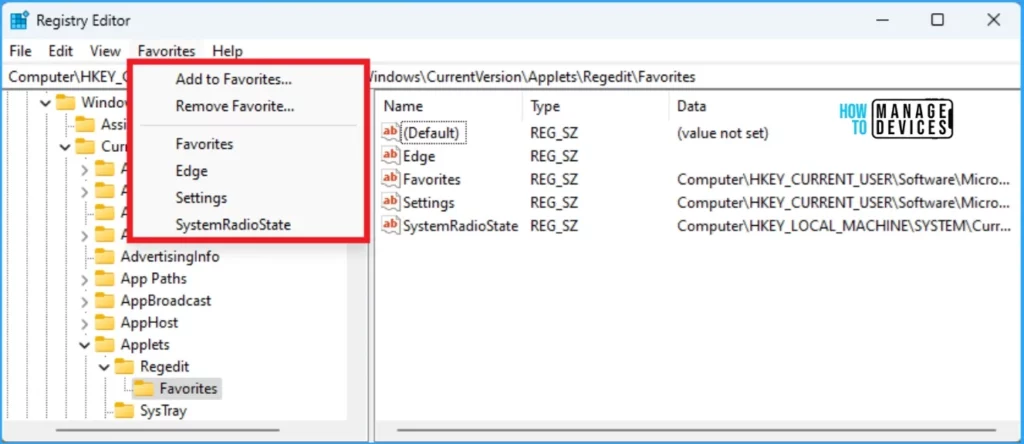Screen dimensions: 1024x444
Task: Click the Data column header
Action: pos(692,106)
